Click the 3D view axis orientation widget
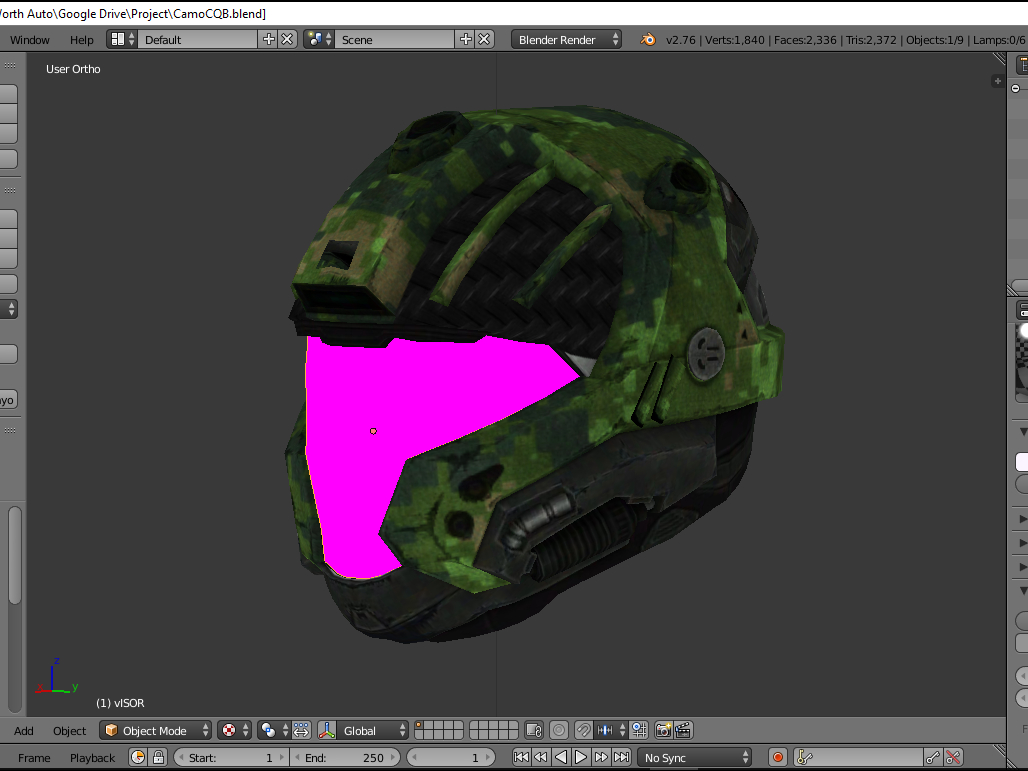The image size is (1028, 771). coord(56,677)
